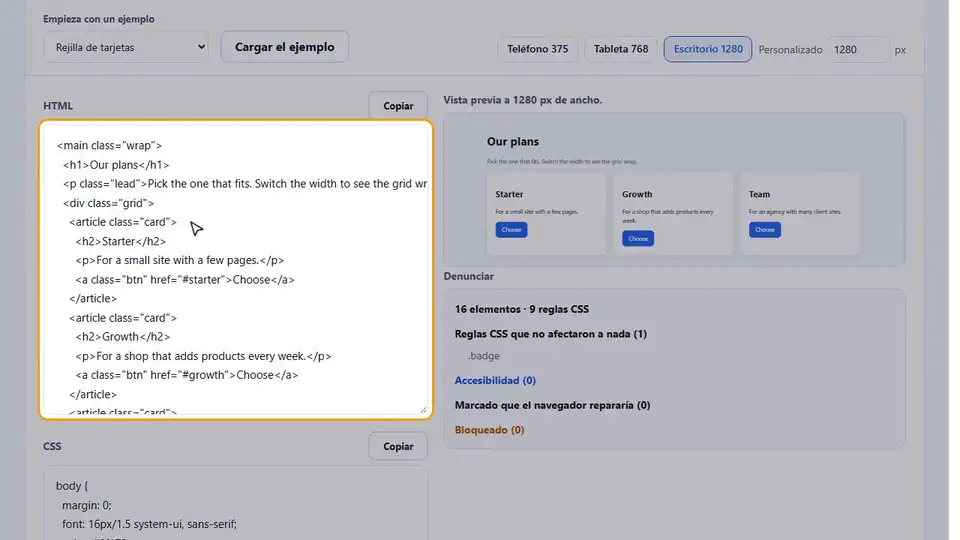Click the Choose button in Team card
The image size is (960, 540).
(765, 230)
